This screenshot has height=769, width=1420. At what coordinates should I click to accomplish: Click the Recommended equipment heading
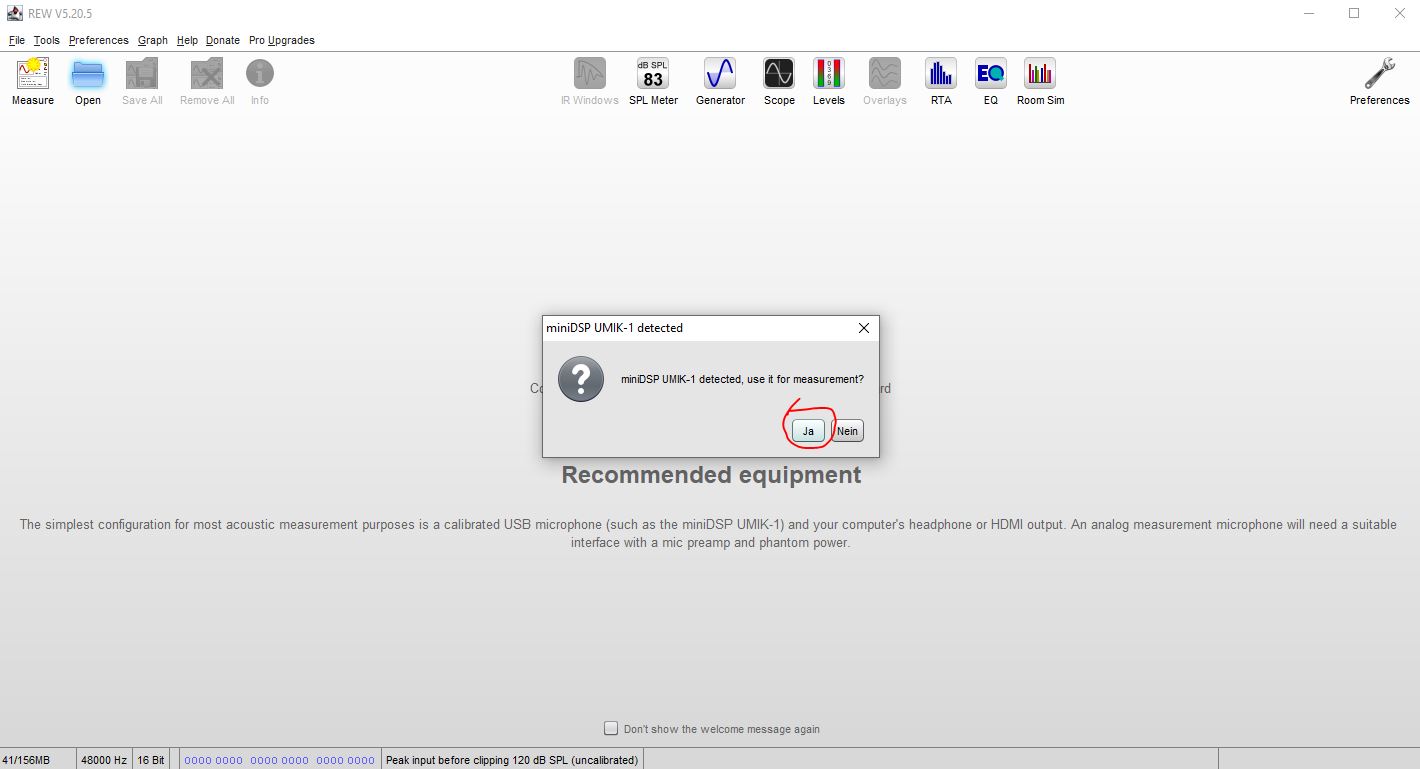click(711, 475)
